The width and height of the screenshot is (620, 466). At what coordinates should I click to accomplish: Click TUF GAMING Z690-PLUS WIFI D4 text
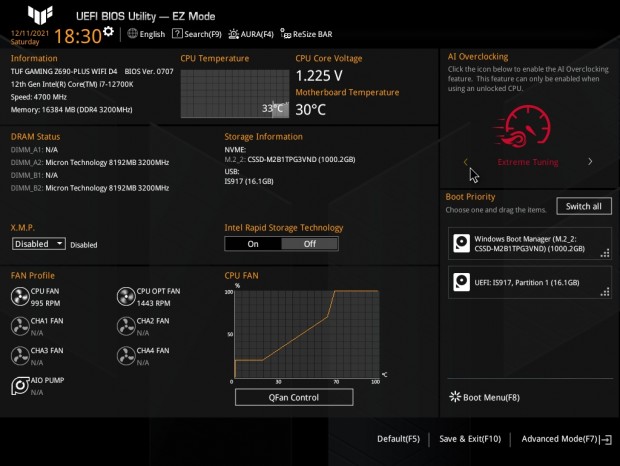tap(64, 72)
